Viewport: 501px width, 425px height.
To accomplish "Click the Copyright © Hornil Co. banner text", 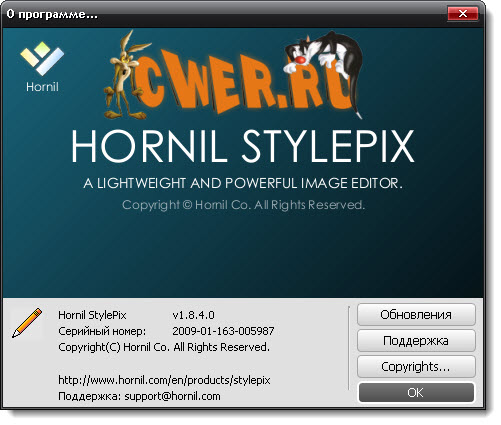I will point(243,205).
